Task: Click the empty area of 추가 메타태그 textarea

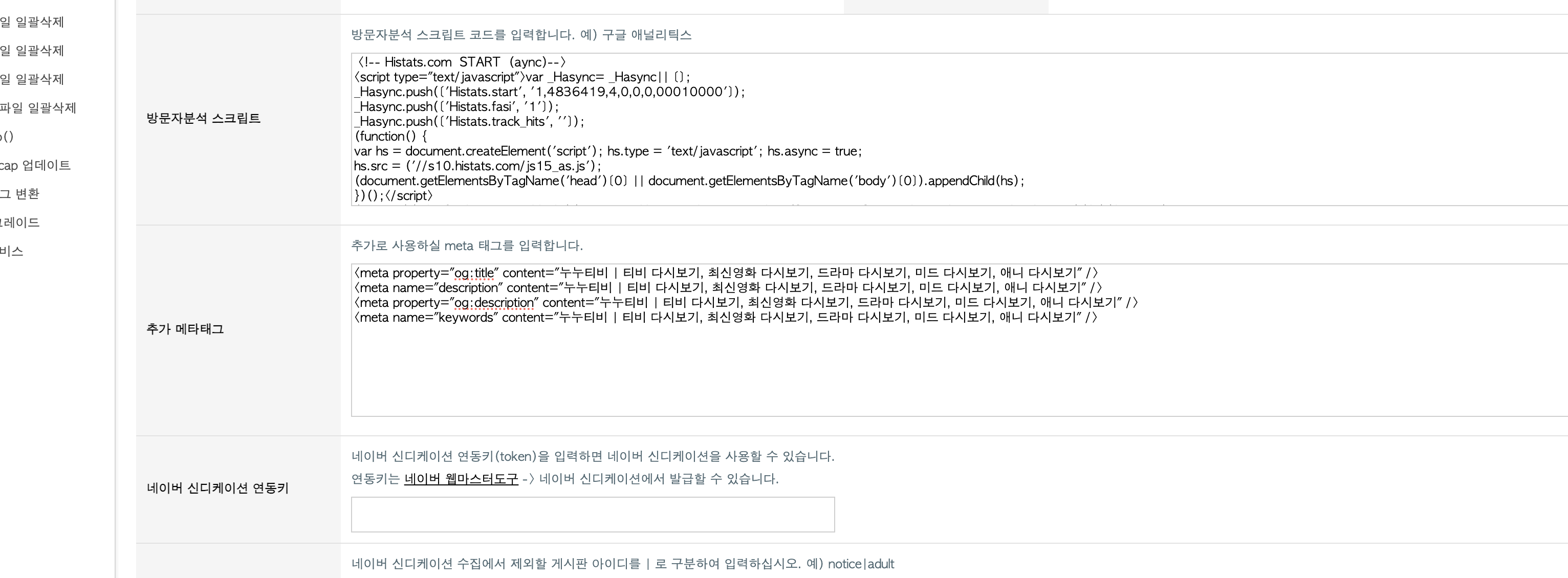Action: point(960,371)
